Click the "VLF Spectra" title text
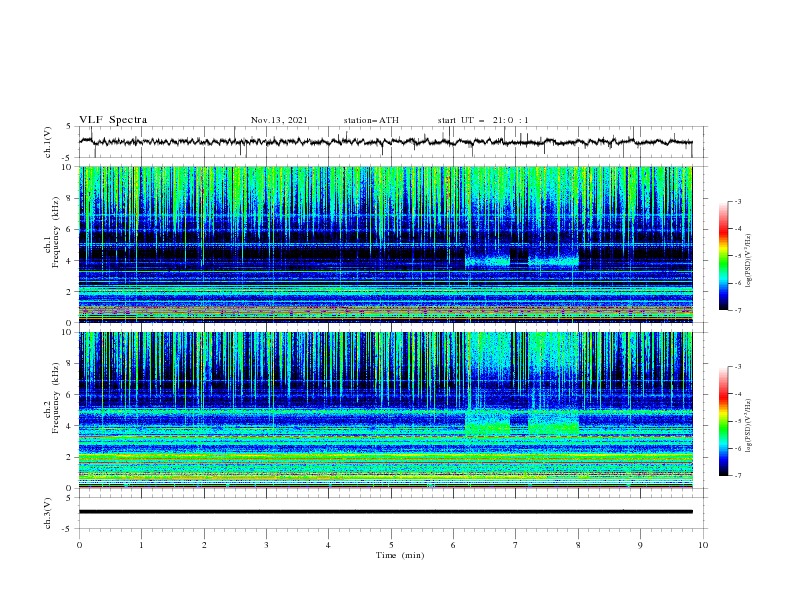Image resolution: width=792 pixels, height=612 pixels. (113, 120)
